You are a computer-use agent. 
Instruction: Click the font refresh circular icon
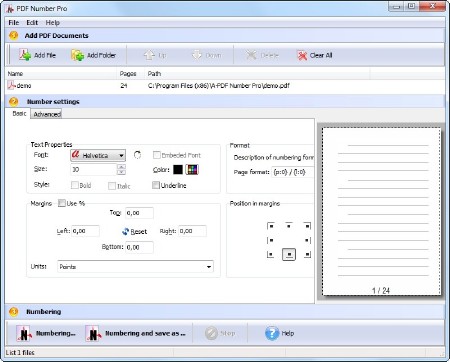click(137, 155)
